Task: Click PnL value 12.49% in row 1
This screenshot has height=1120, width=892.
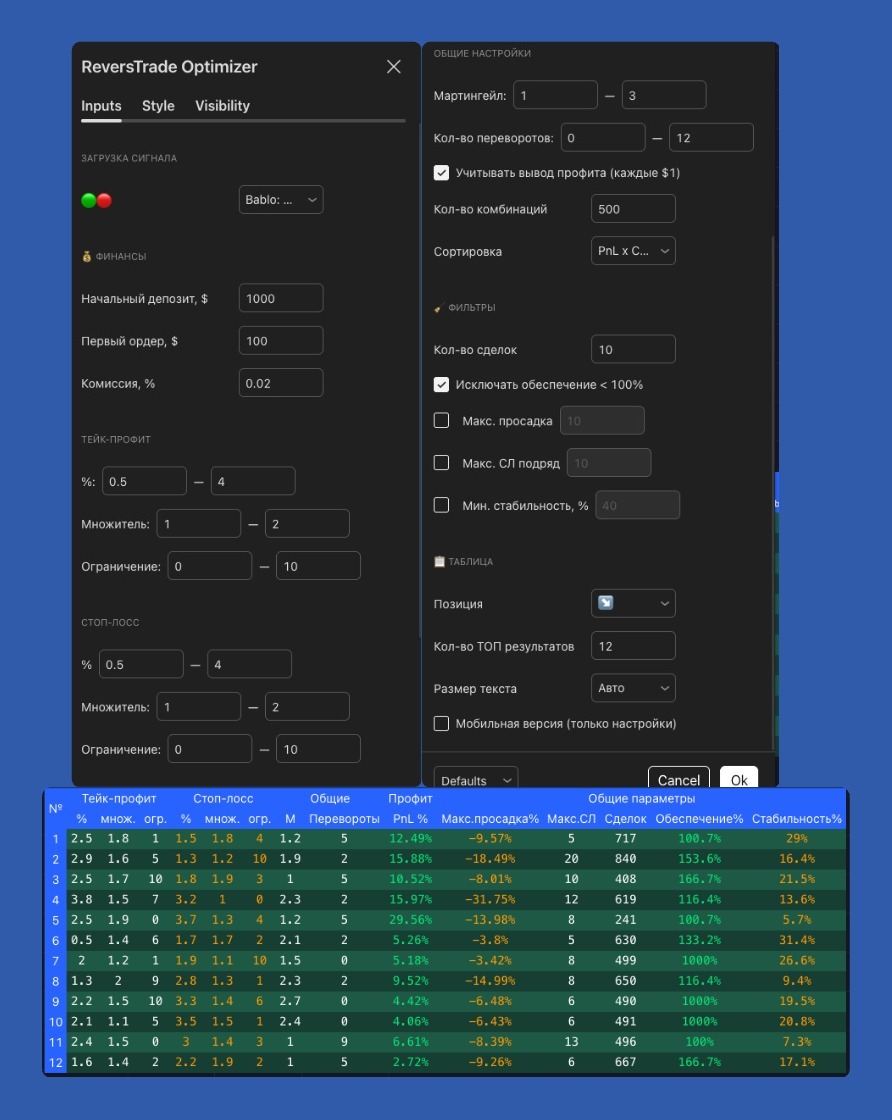Action: 410,838
